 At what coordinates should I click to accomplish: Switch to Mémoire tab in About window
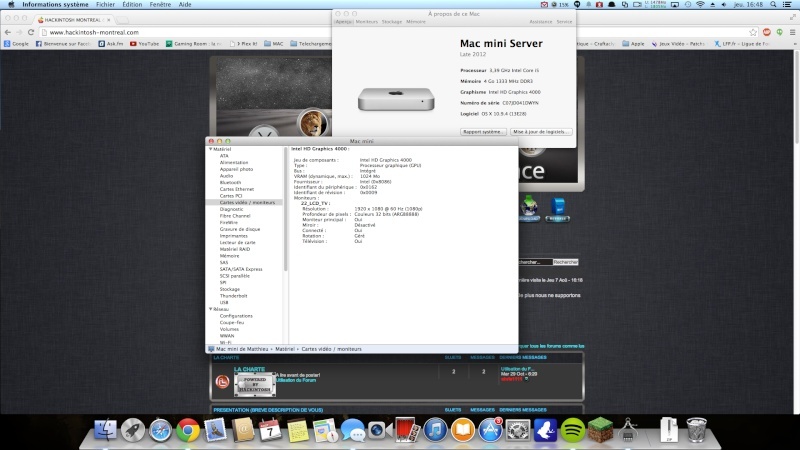pyautogui.click(x=416, y=22)
